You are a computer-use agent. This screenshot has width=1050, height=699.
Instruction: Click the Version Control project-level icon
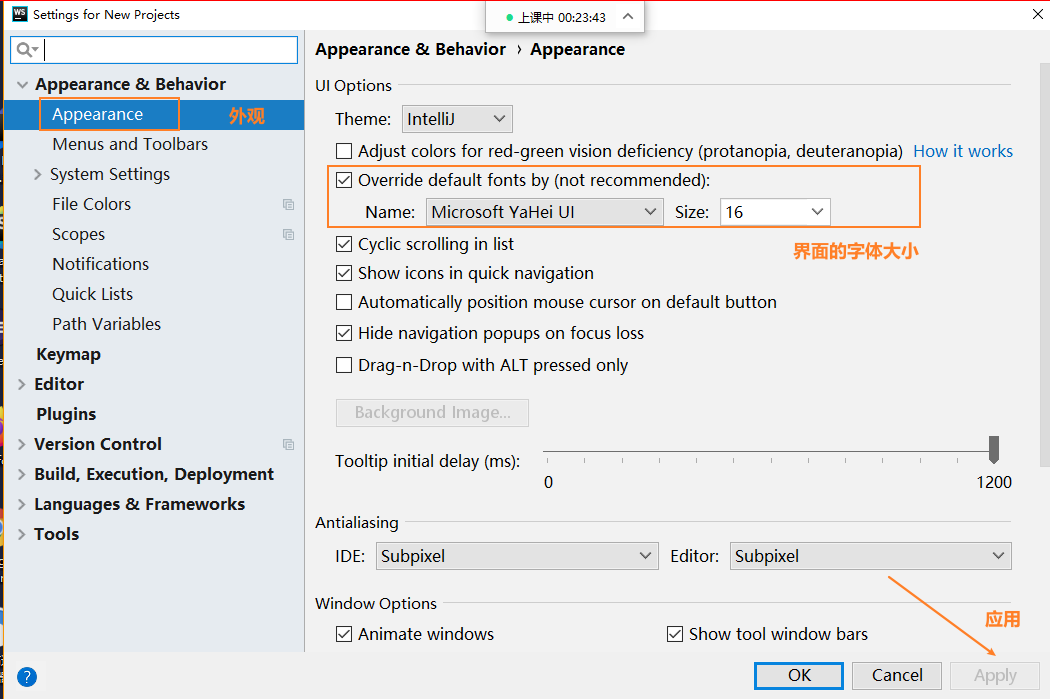[x=289, y=445]
